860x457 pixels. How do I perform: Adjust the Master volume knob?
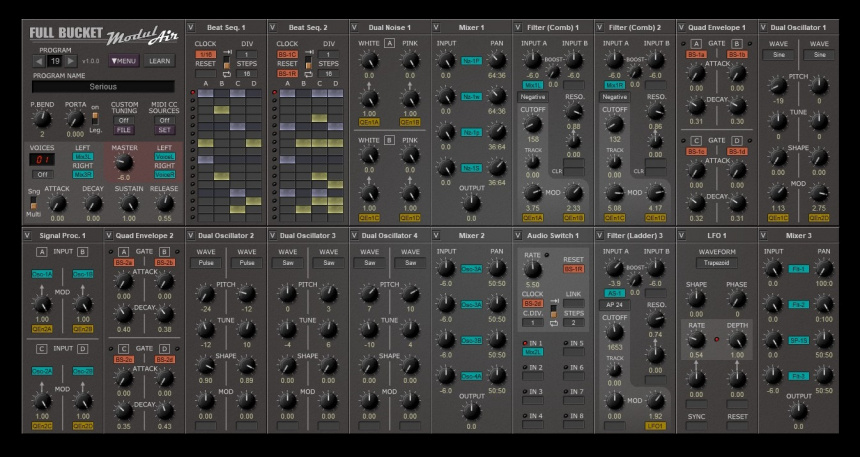[124, 162]
